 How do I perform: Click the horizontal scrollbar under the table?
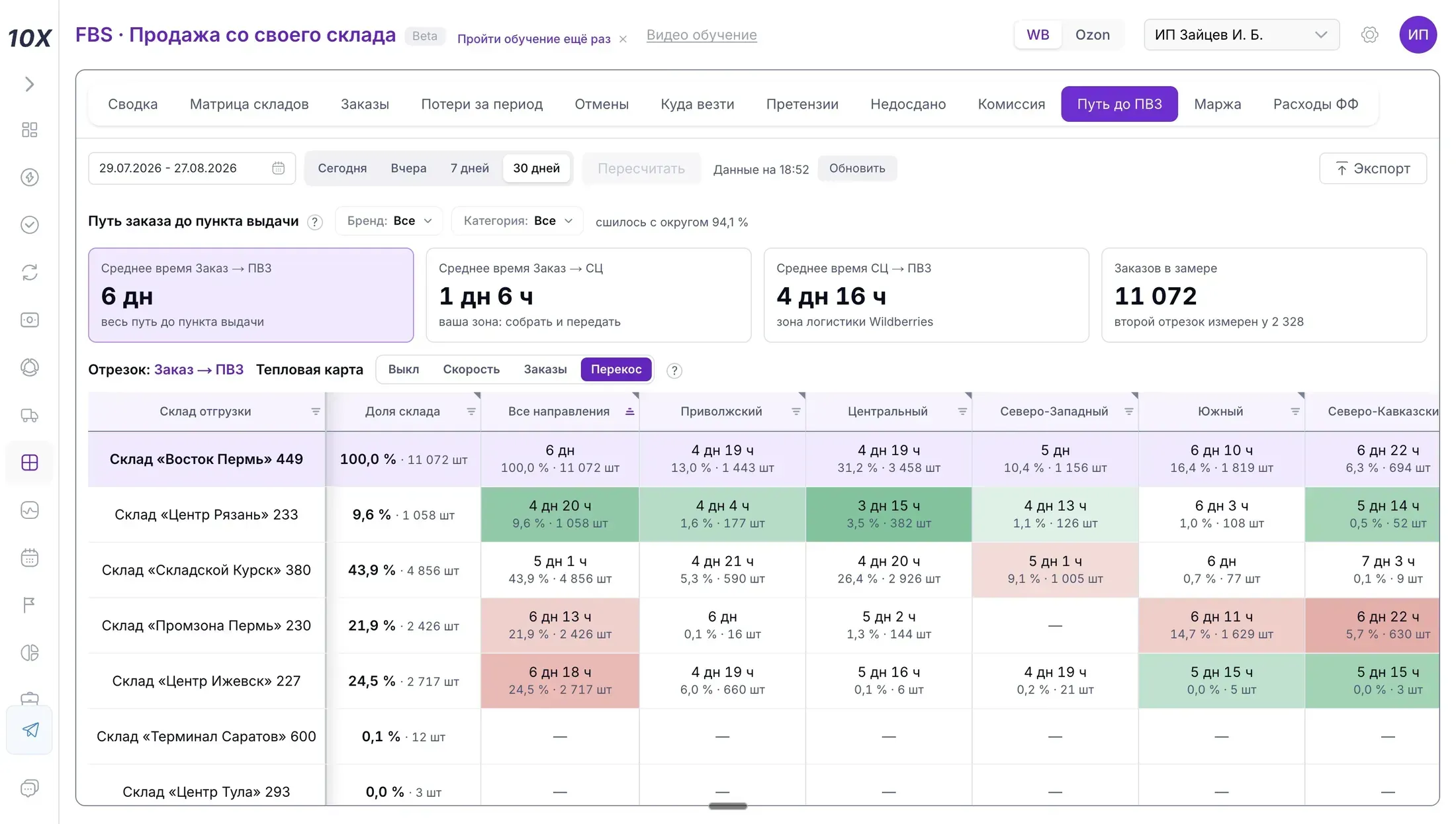point(727,806)
